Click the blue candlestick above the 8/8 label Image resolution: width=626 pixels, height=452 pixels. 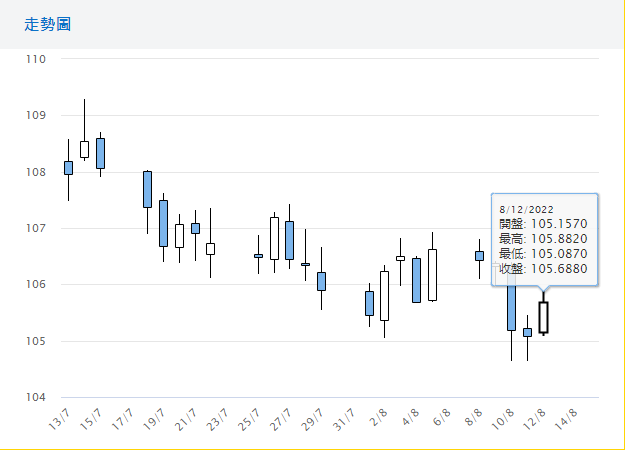479,256
